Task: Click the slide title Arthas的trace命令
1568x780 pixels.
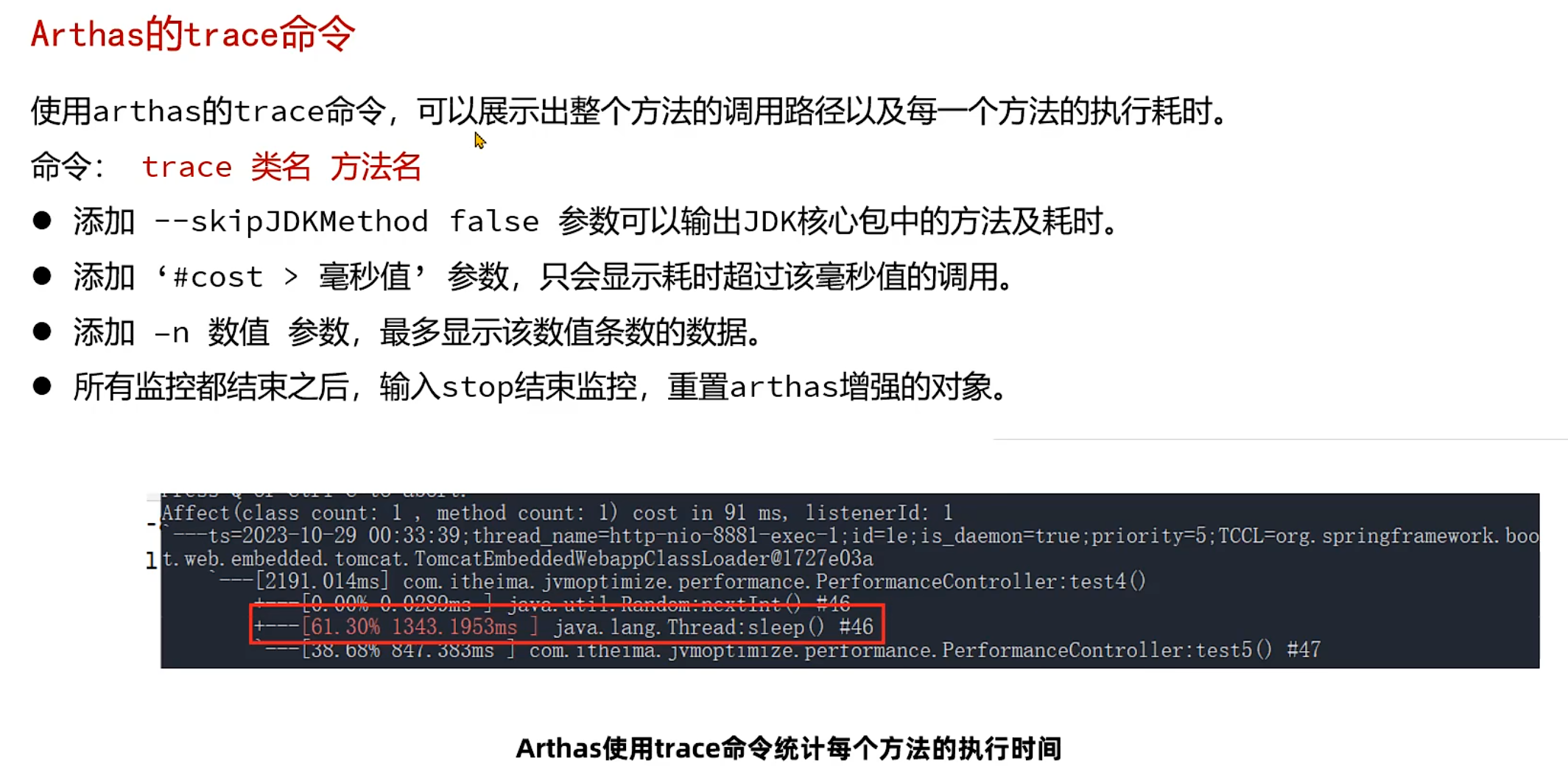Action: point(193,34)
